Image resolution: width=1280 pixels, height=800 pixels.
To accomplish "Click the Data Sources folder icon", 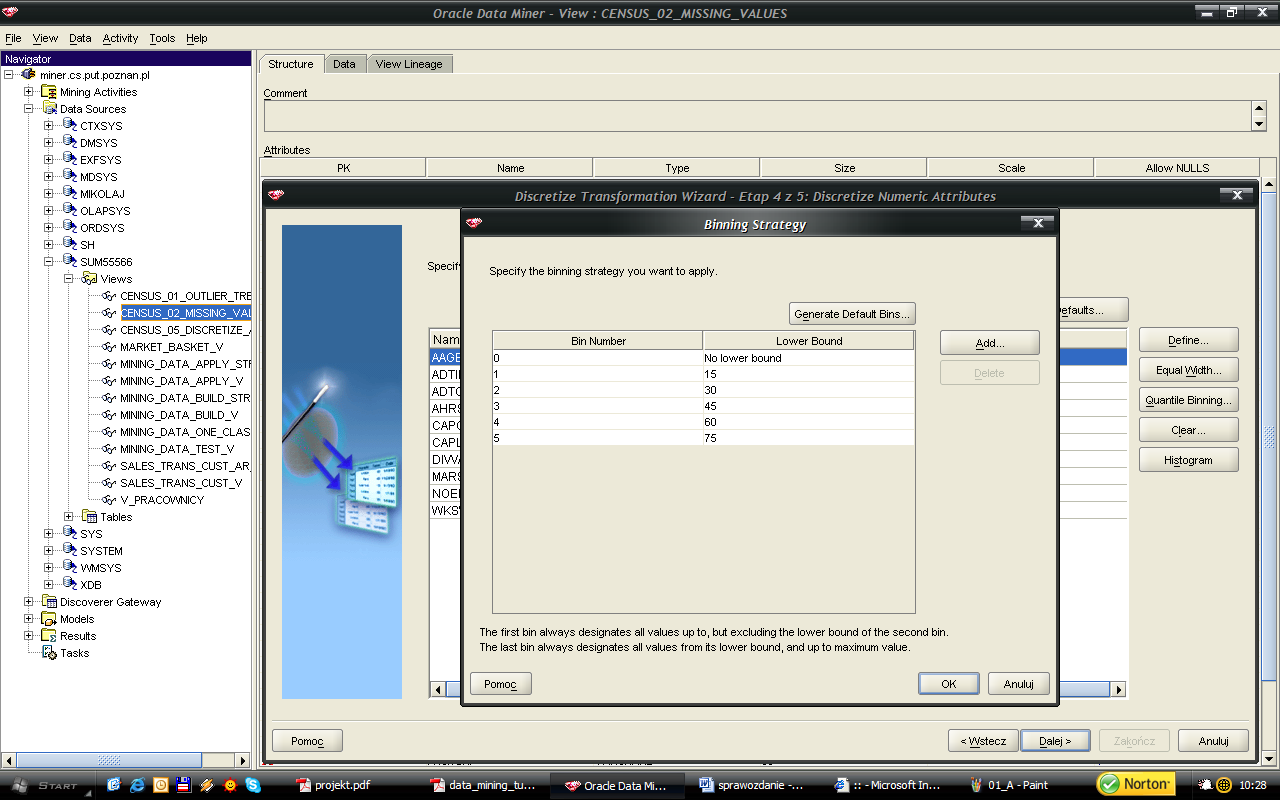I will point(49,109).
